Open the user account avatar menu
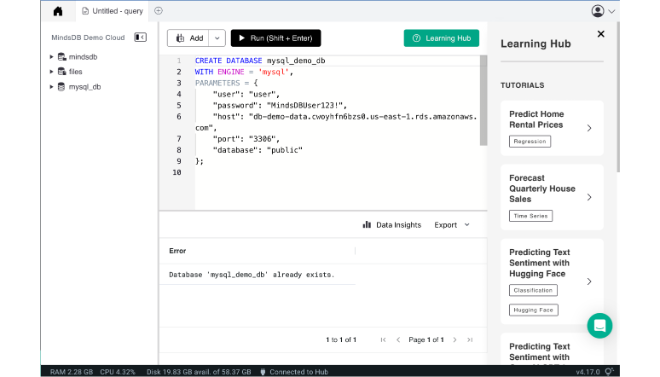This screenshot has height=377, width=660. tap(598, 11)
